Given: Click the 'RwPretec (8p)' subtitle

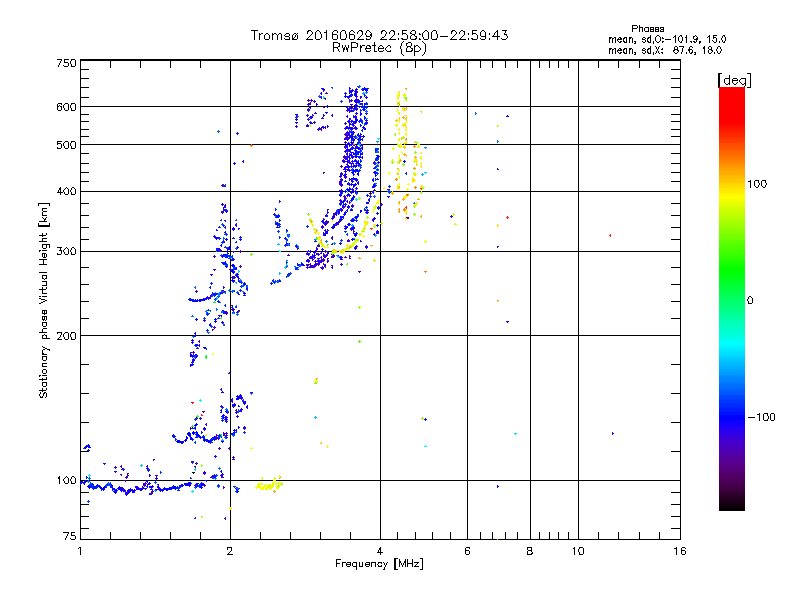Looking at the screenshot, I should tap(379, 48).
